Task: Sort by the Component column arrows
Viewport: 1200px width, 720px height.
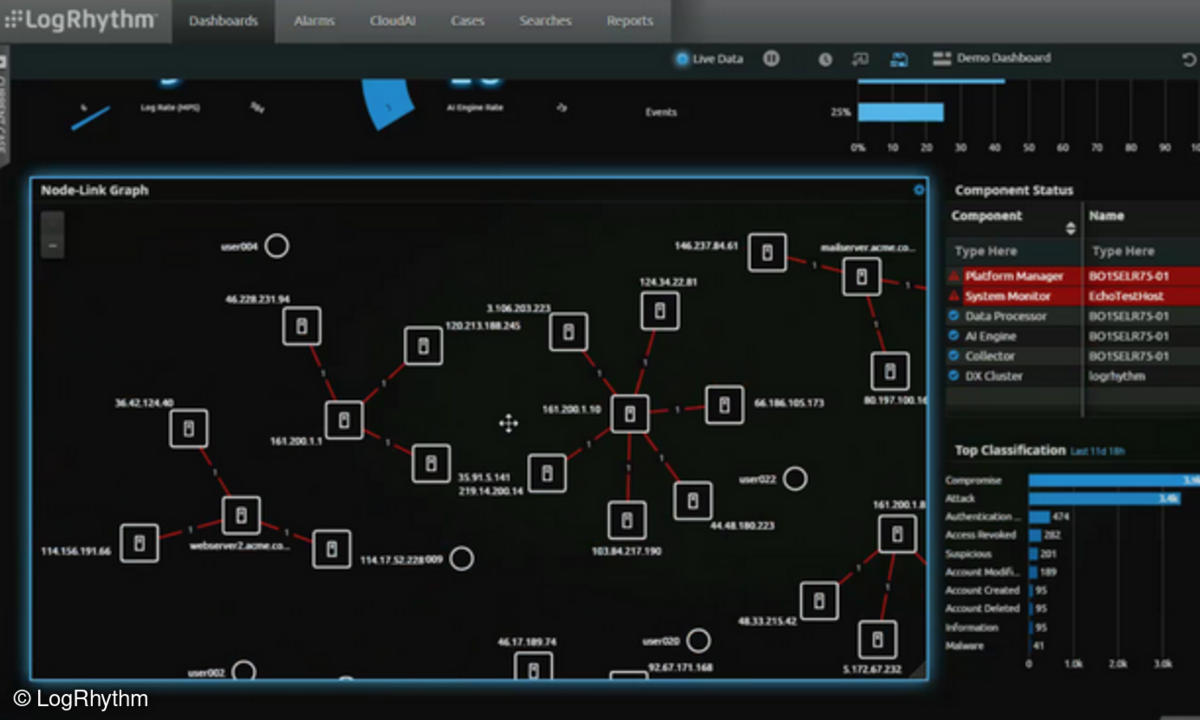Action: [1071, 227]
